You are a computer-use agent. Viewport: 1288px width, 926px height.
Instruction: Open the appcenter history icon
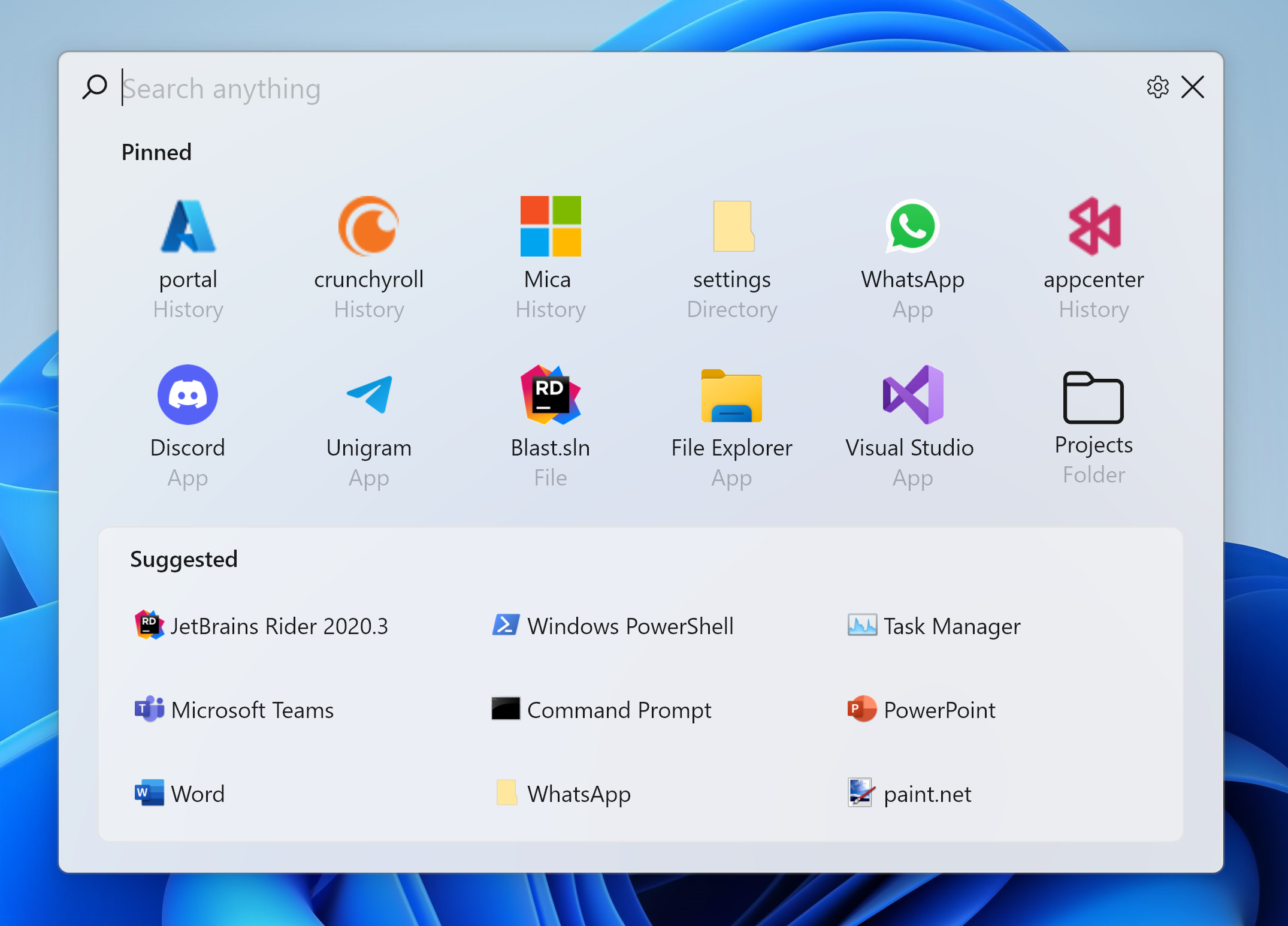[x=1095, y=226]
